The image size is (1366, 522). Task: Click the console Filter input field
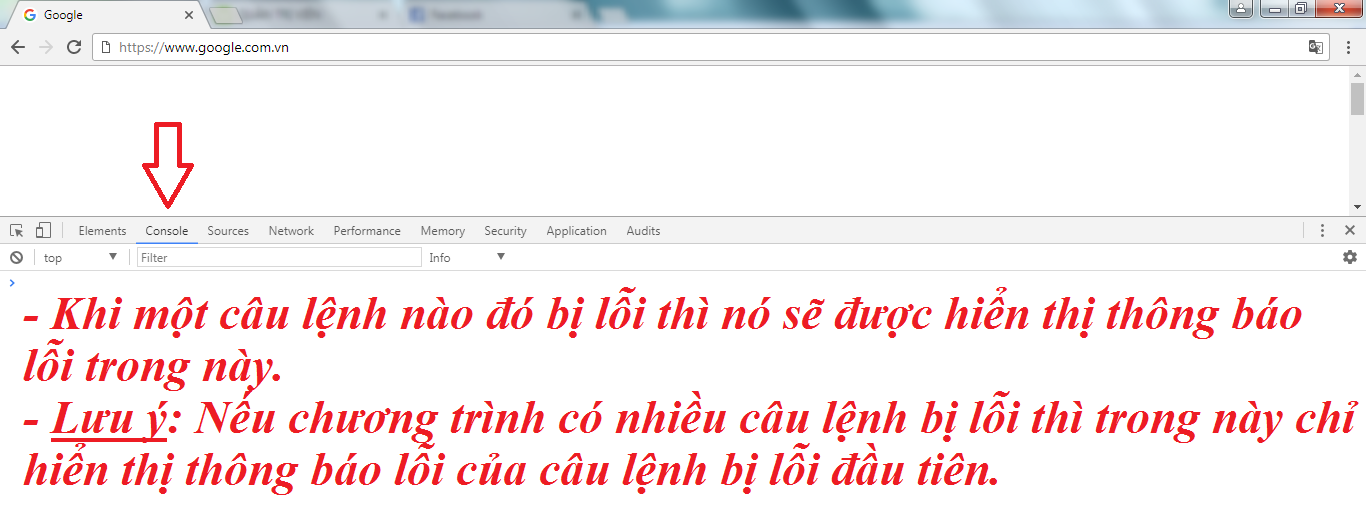(279, 258)
